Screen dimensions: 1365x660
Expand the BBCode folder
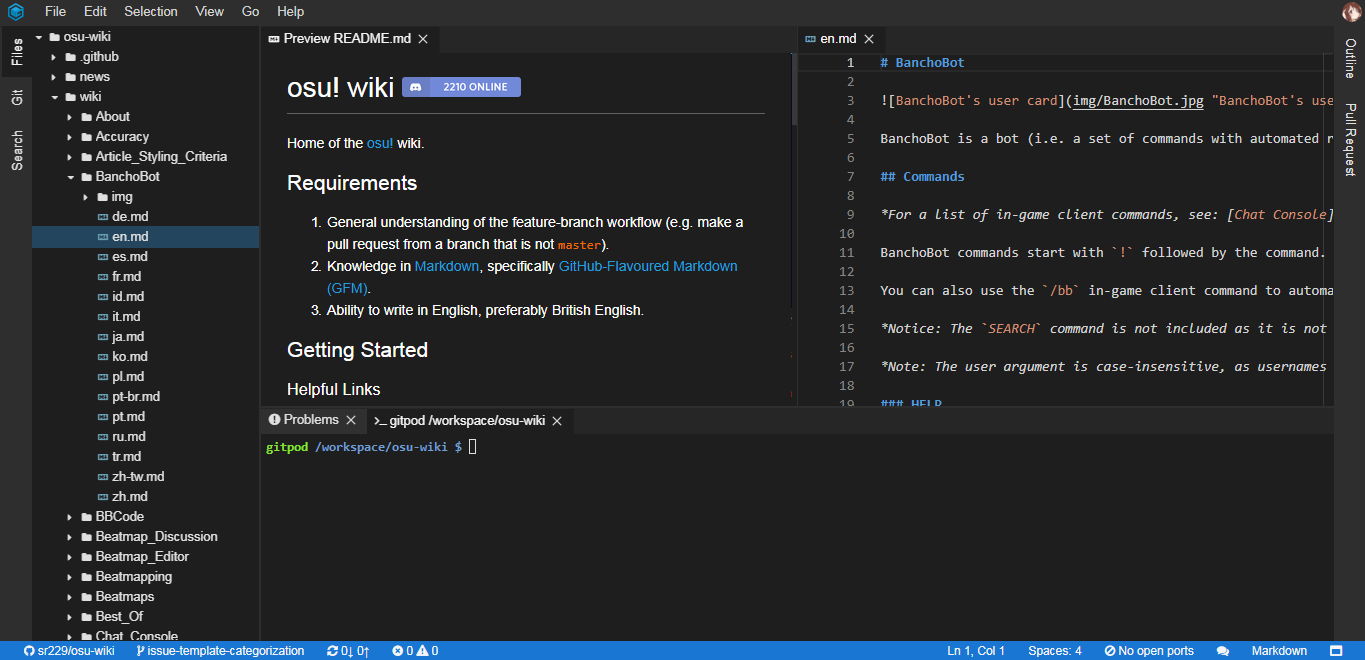point(70,517)
